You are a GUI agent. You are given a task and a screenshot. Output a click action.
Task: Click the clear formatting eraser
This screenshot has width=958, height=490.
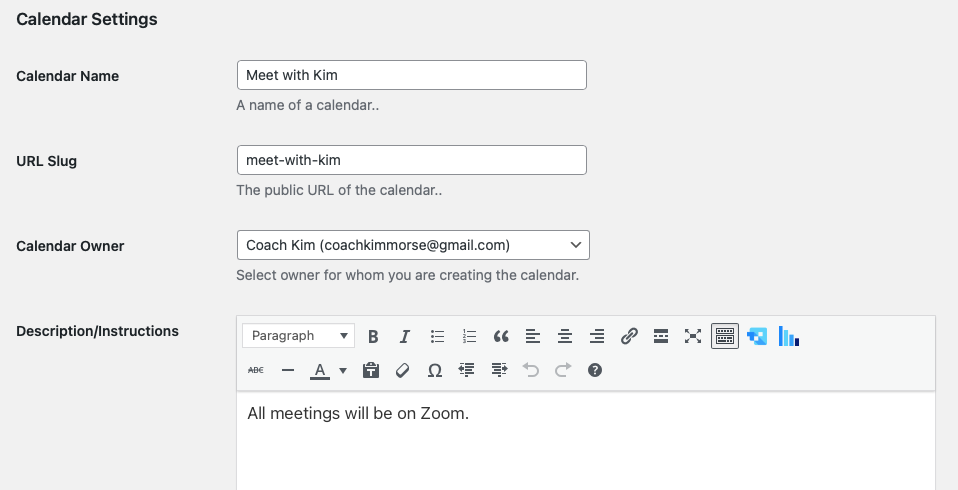point(403,370)
